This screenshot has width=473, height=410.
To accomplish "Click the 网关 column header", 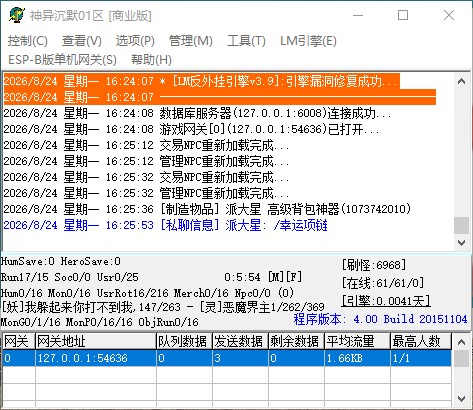I will 18,341.
